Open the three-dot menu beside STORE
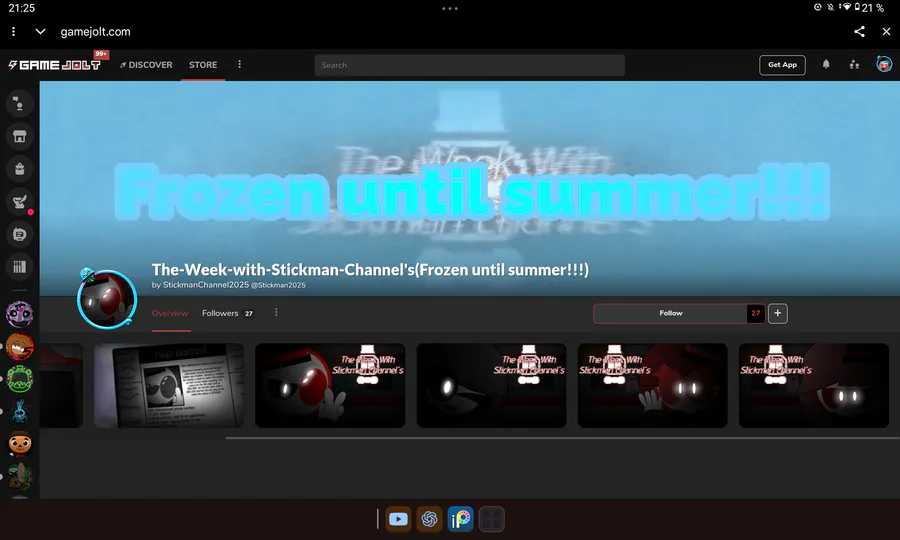The height and width of the screenshot is (540, 900). (239, 64)
